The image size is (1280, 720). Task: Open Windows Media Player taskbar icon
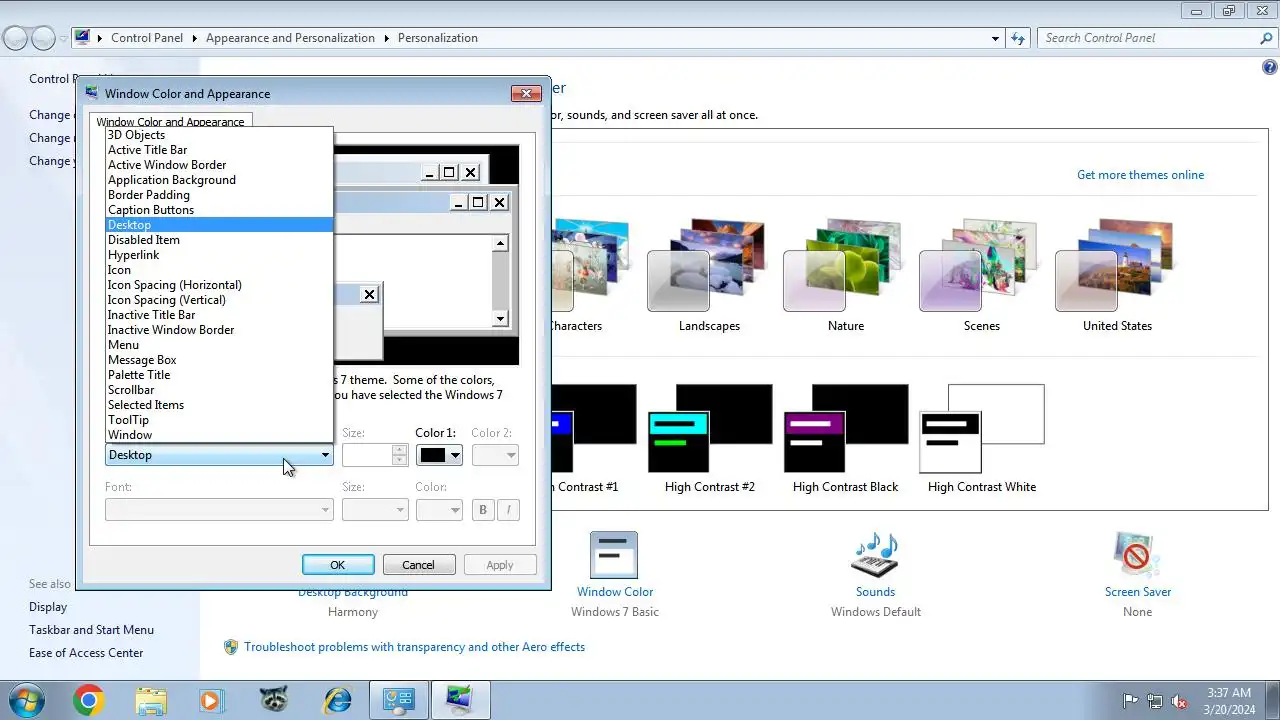pyautogui.click(x=211, y=700)
